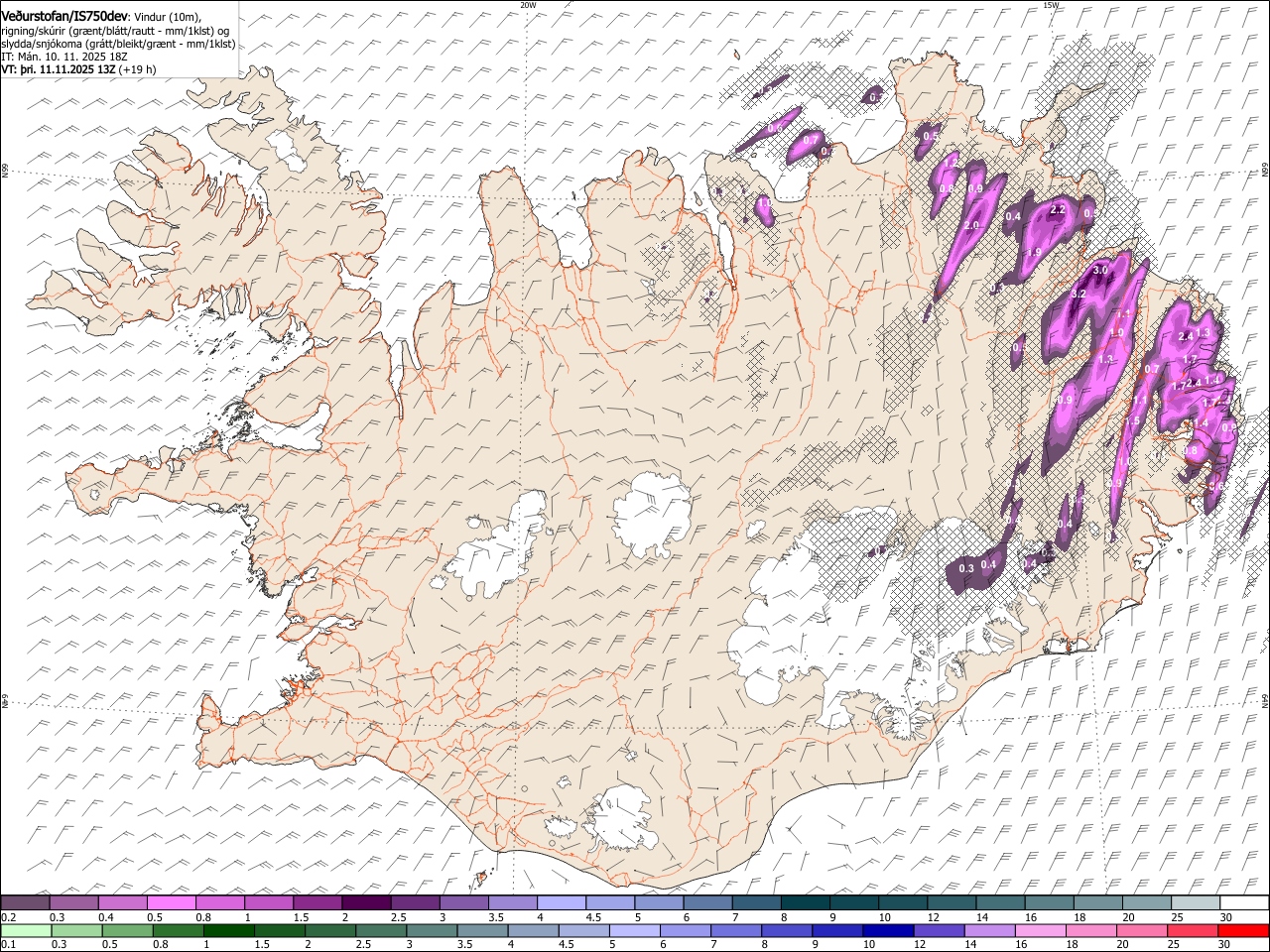The height and width of the screenshot is (952, 1270).
Task: Click the 'slydda/snjókoma' legend description line
Action: [x=118, y=44]
